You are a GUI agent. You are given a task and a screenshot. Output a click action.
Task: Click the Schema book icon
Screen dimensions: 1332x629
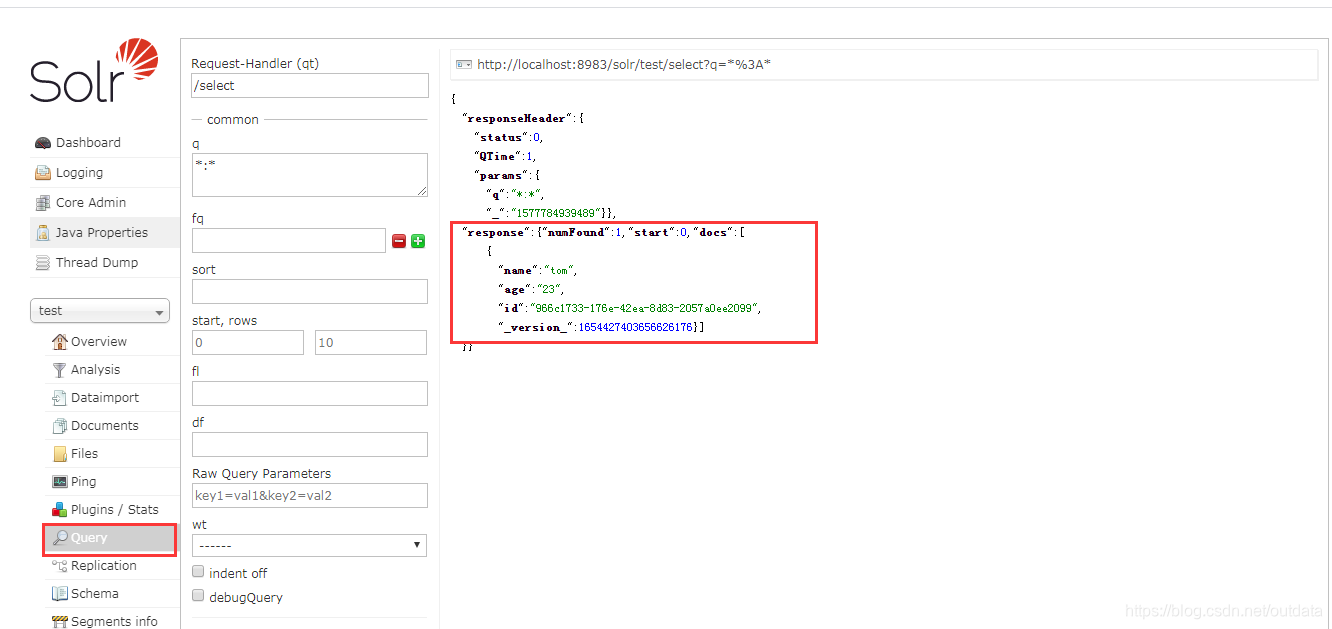click(60, 594)
